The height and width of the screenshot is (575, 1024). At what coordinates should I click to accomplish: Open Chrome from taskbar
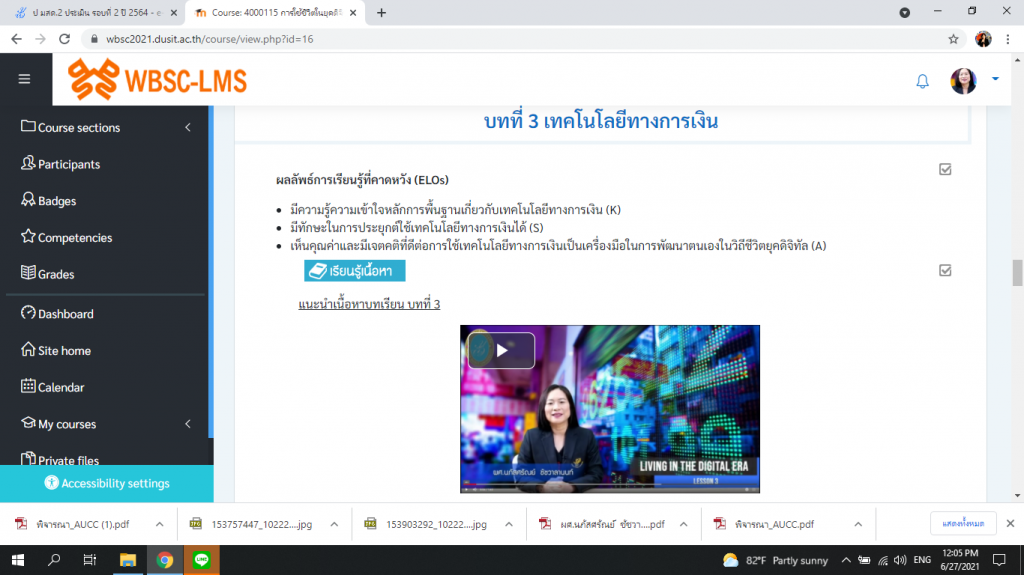[x=165, y=560]
